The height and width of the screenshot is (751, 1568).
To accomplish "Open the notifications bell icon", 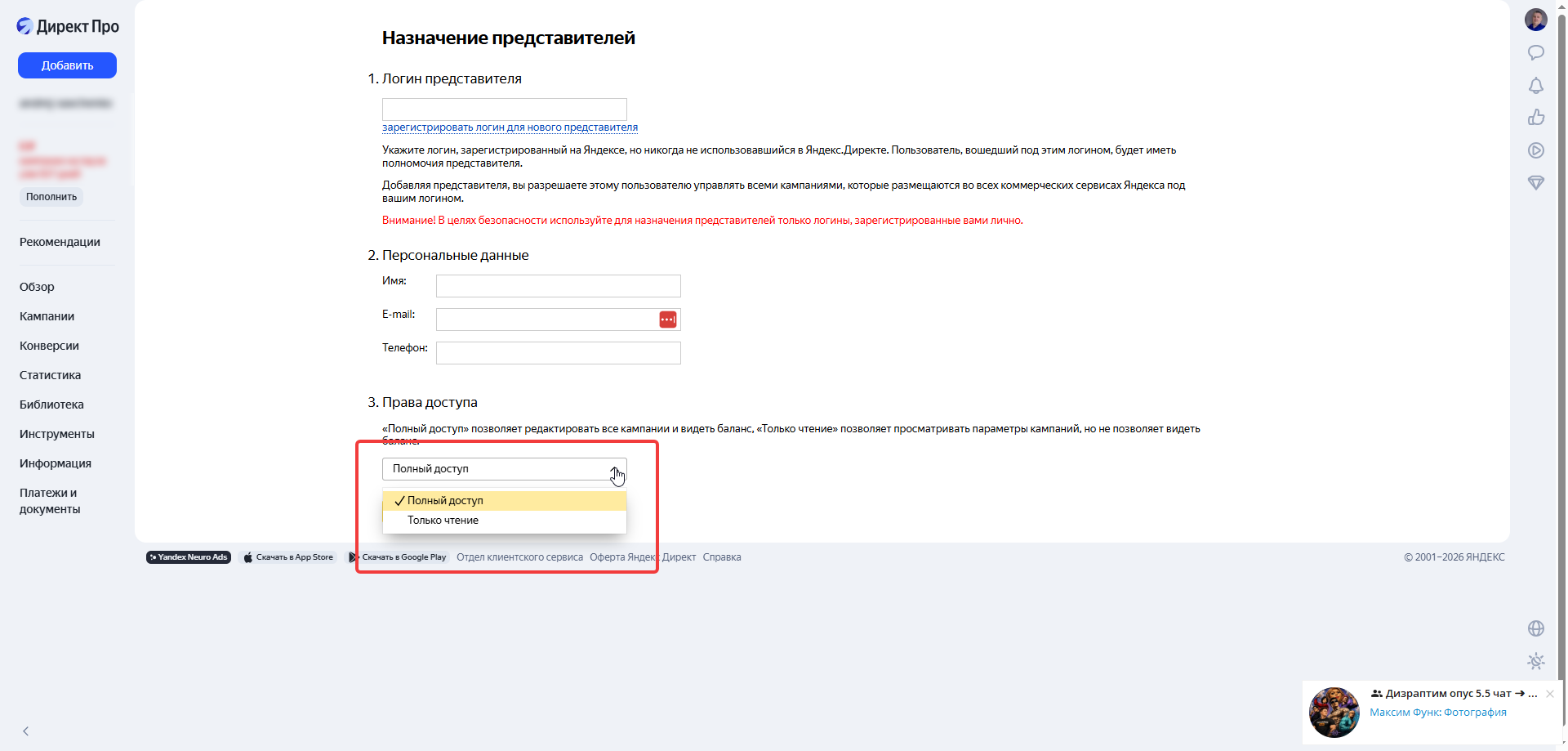I will coord(1536,86).
